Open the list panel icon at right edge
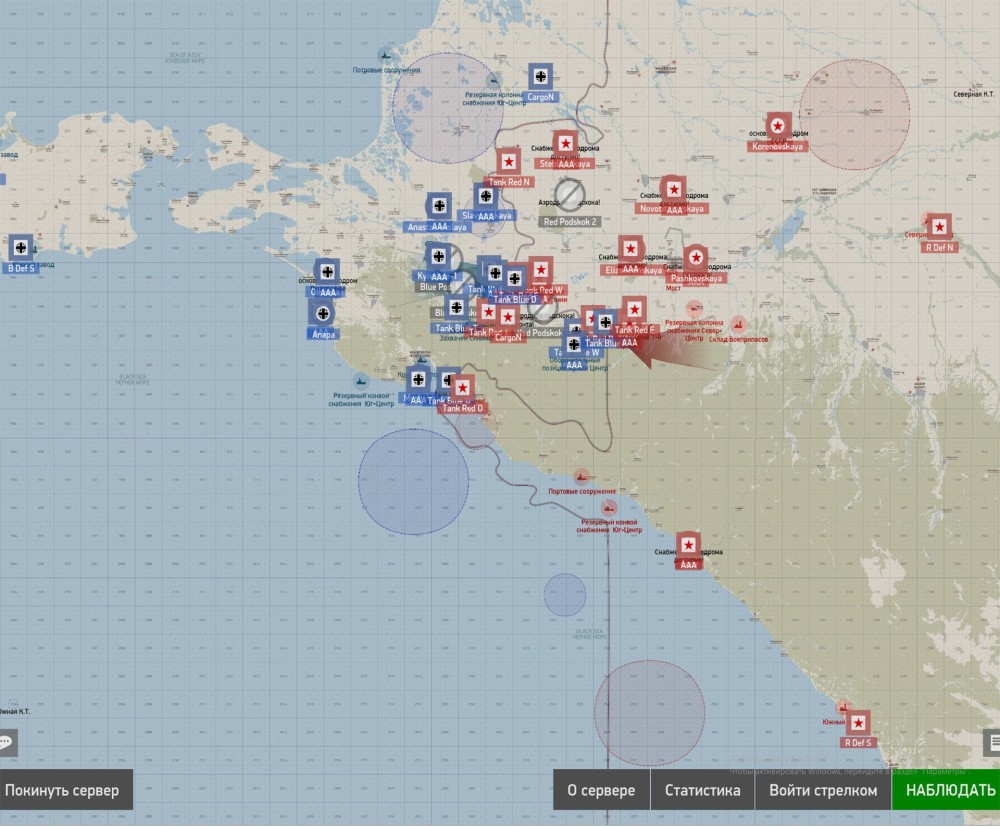Viewport: 1000px width, 827px height. (992, 742)
